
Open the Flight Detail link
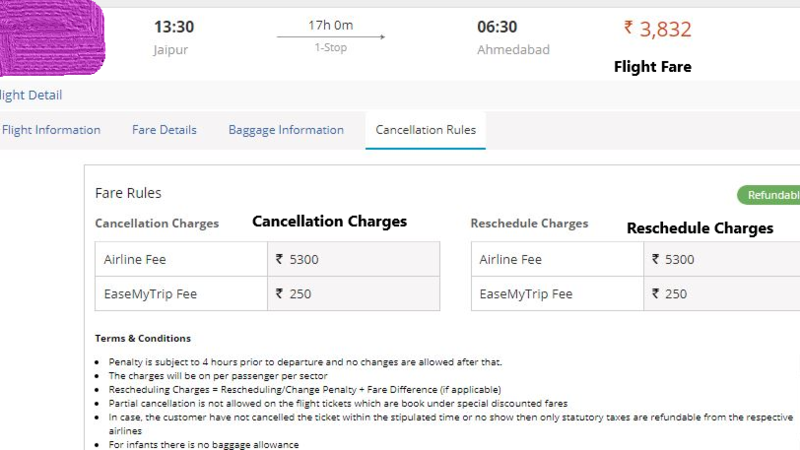[x=31, y=95]
